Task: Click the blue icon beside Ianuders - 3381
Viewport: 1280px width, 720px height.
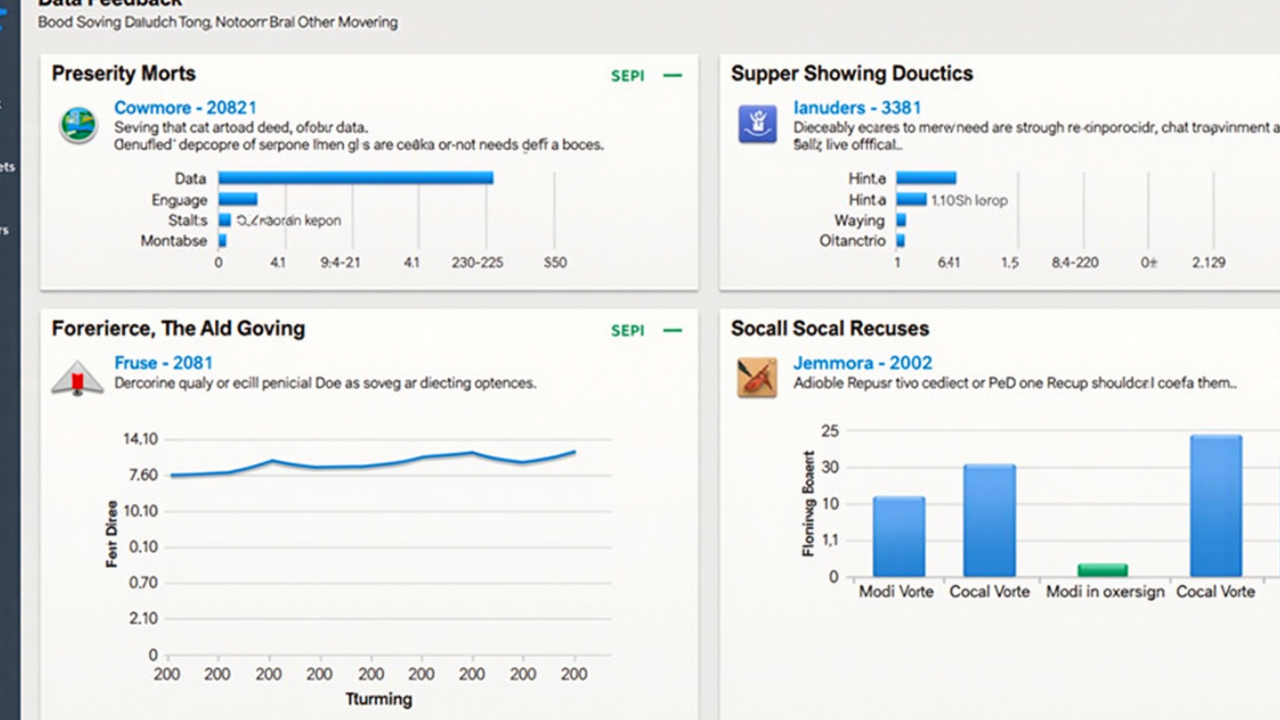Action: [757, 125]
